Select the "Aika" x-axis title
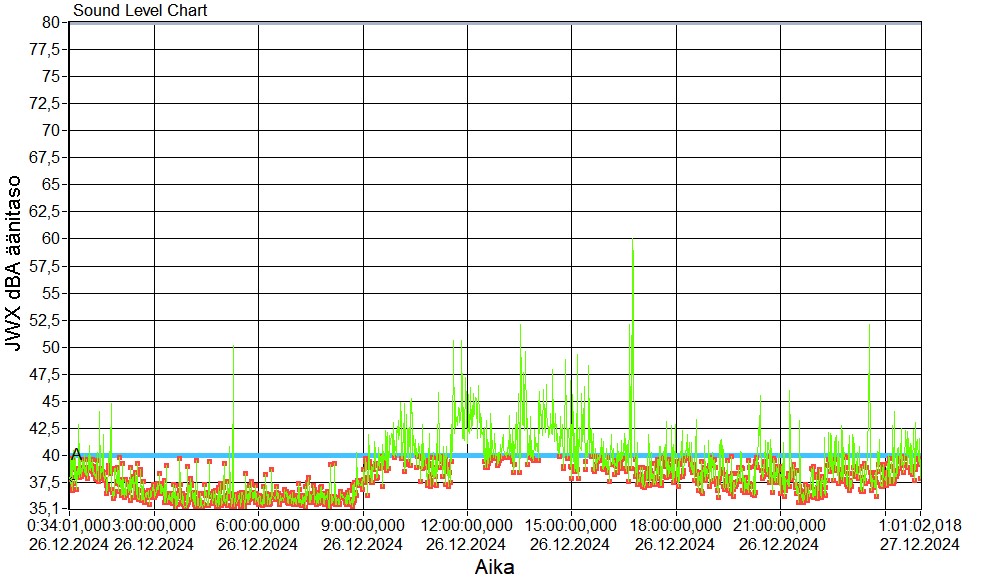990x588 pixels. pos(495,568)
